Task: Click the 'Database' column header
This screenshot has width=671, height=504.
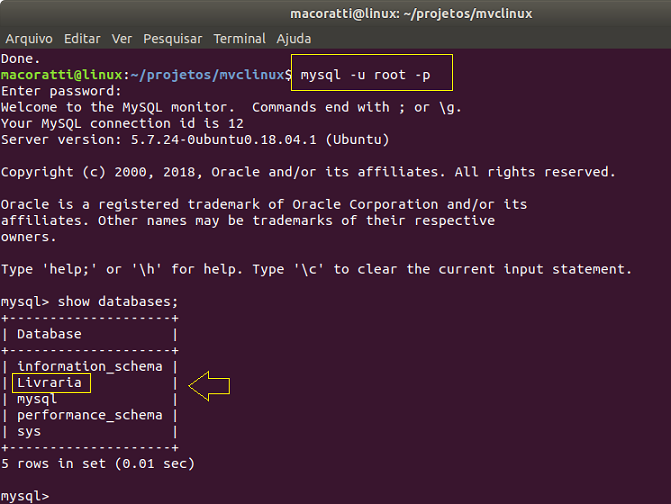Action: 49,334
